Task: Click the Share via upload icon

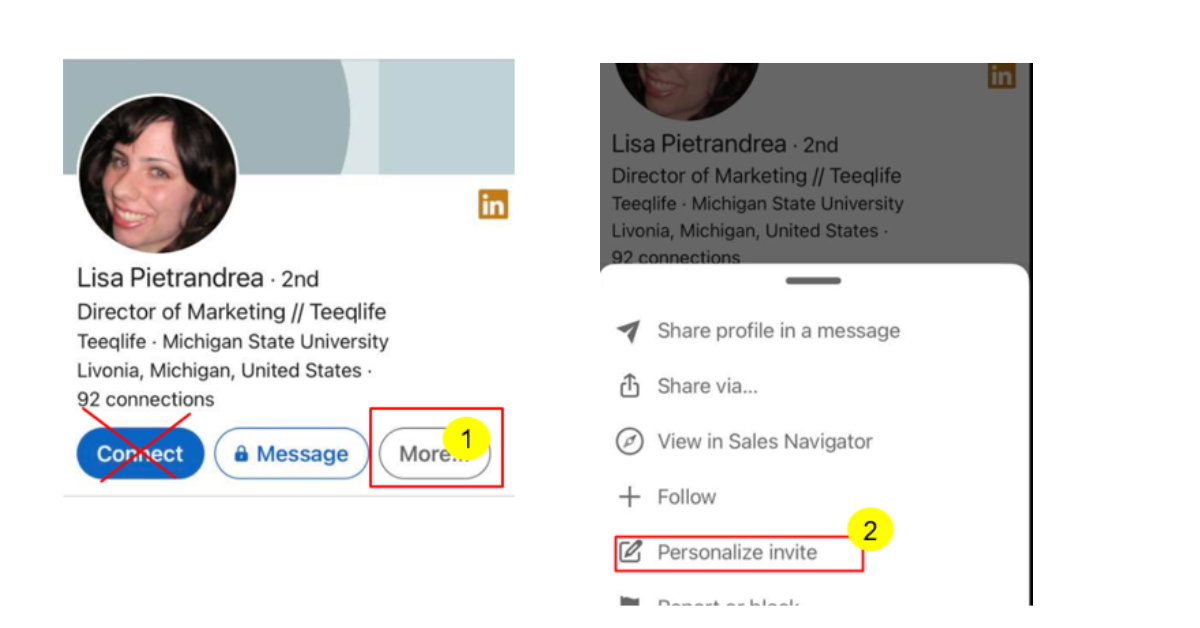Action: click(x=629, y=386)
